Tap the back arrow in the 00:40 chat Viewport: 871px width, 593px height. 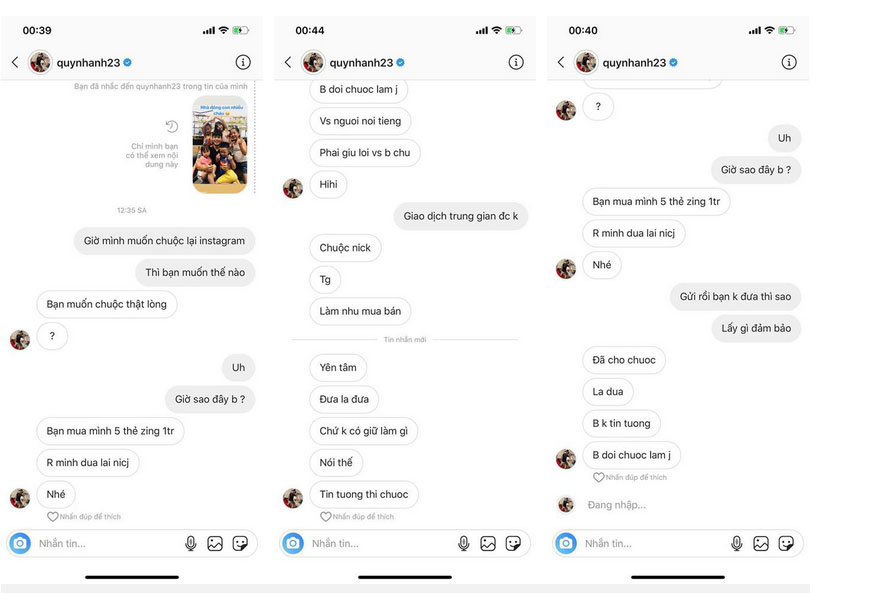[x=561, y=62]
